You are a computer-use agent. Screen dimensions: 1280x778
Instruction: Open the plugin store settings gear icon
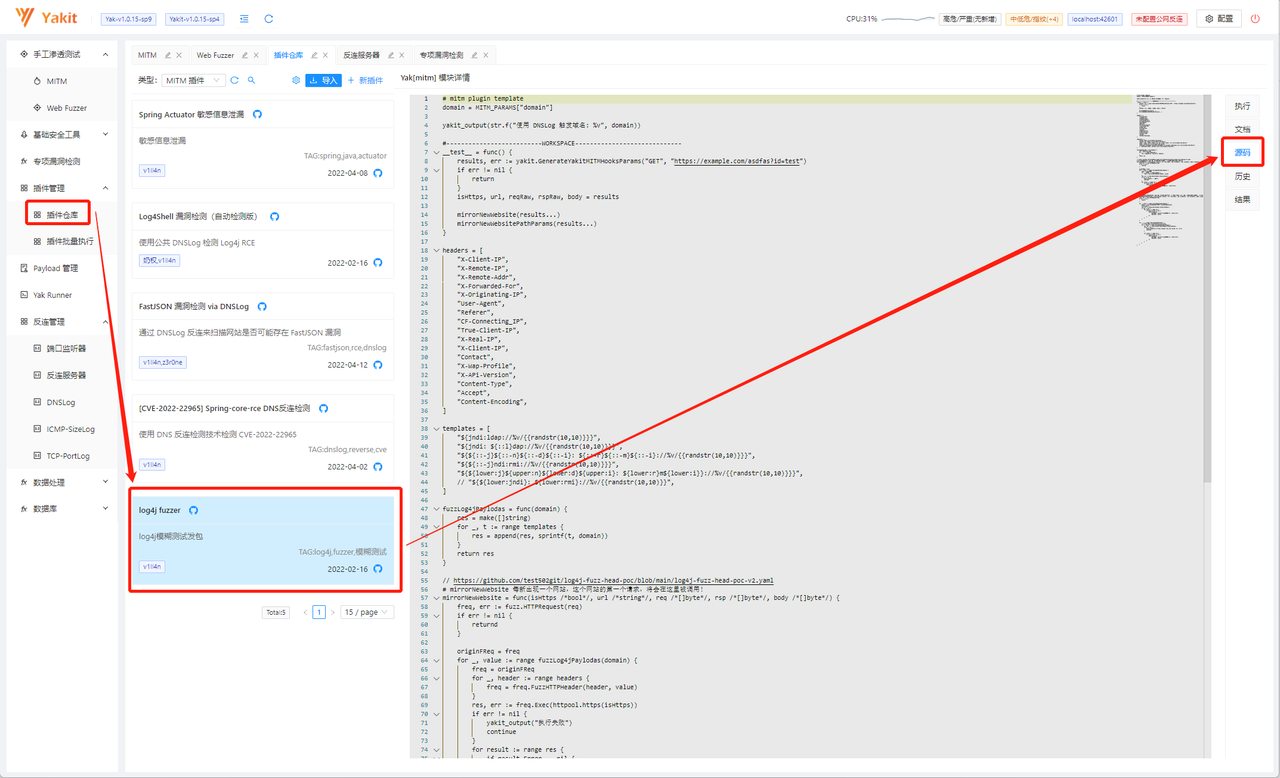(x=295, y=80)
